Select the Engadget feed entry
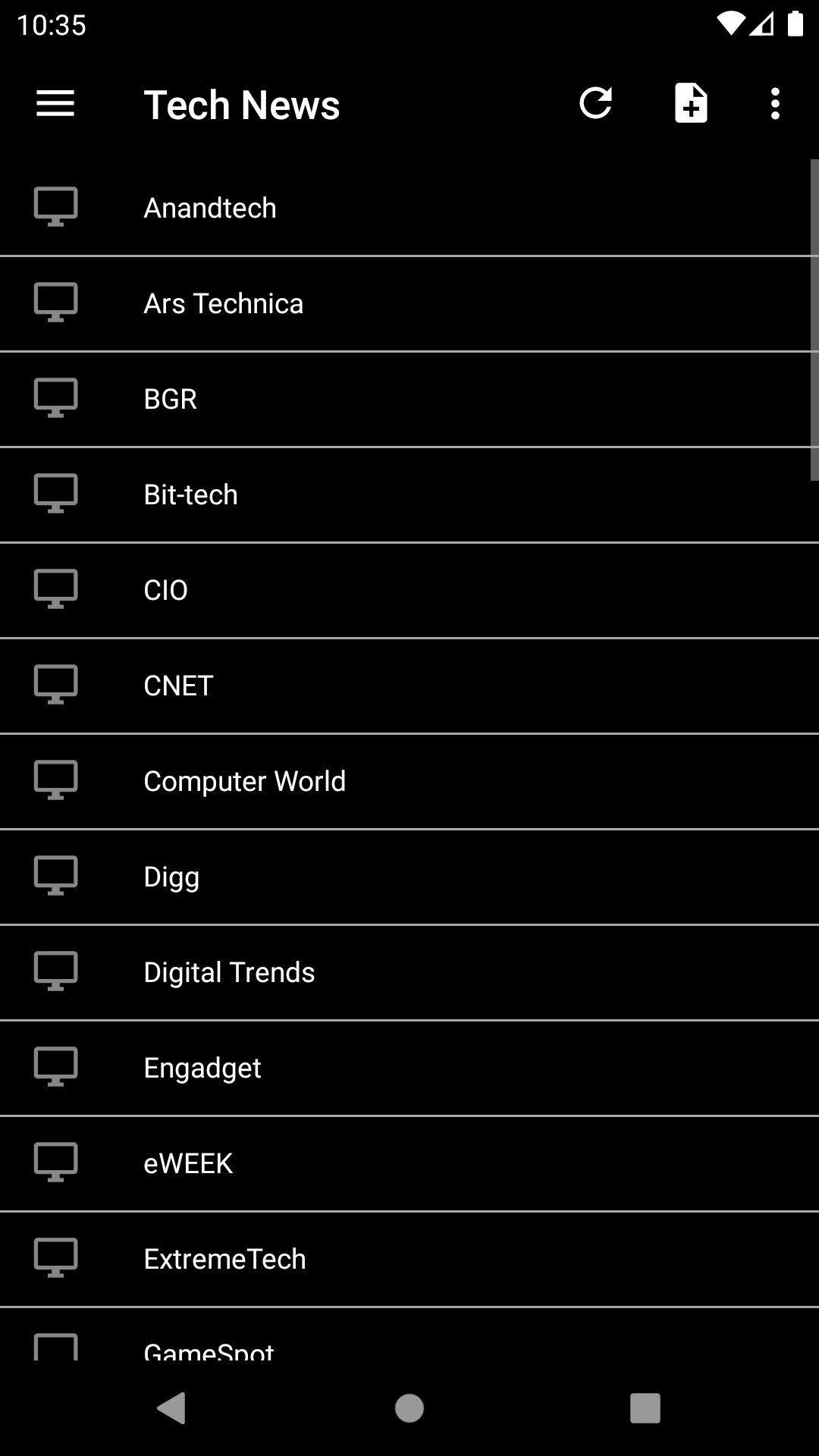Screen dimensions: 819x1456 (409, 1068)
